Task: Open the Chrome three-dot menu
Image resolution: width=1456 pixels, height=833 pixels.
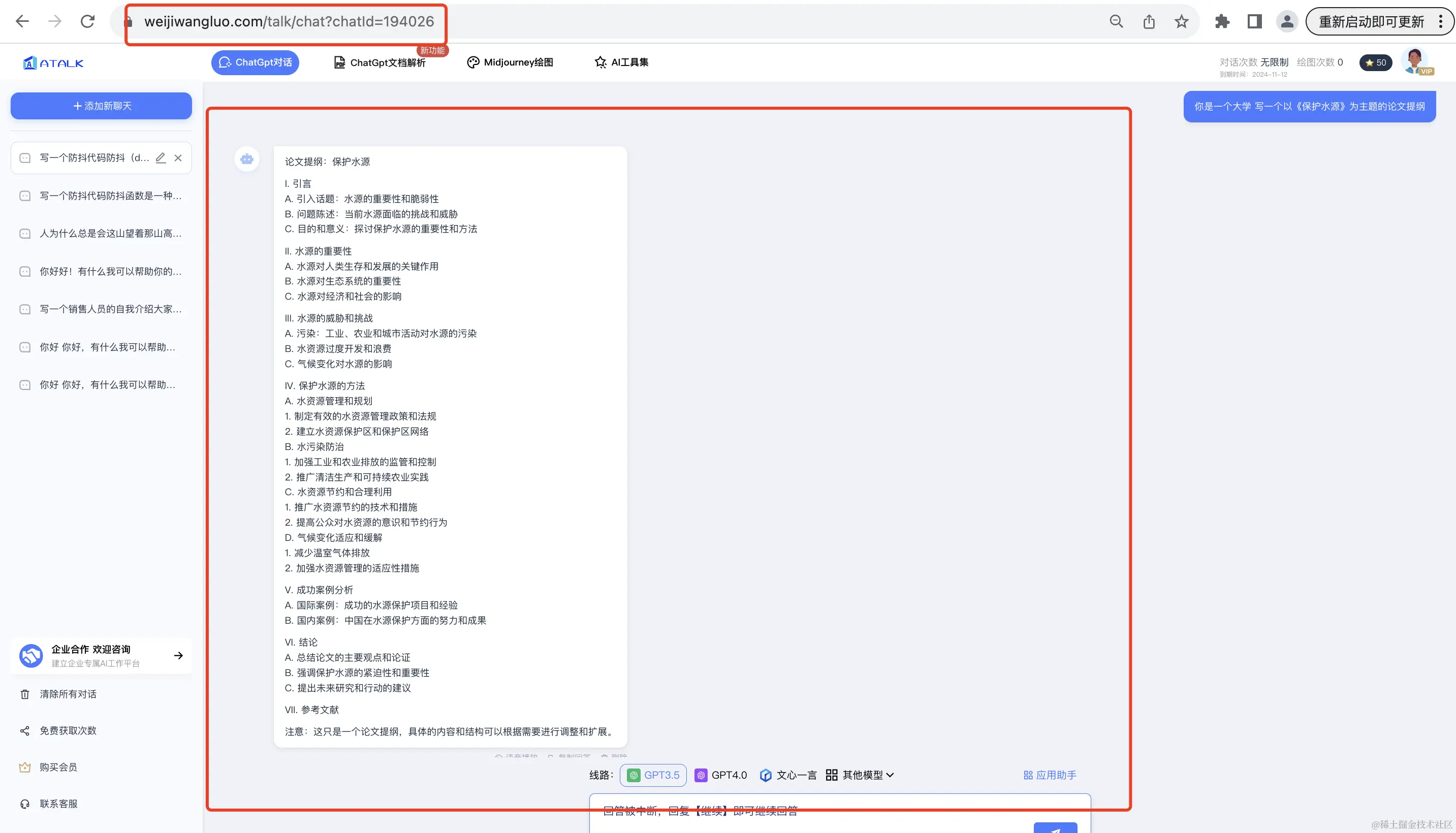Action: (x=1441, y=22)
